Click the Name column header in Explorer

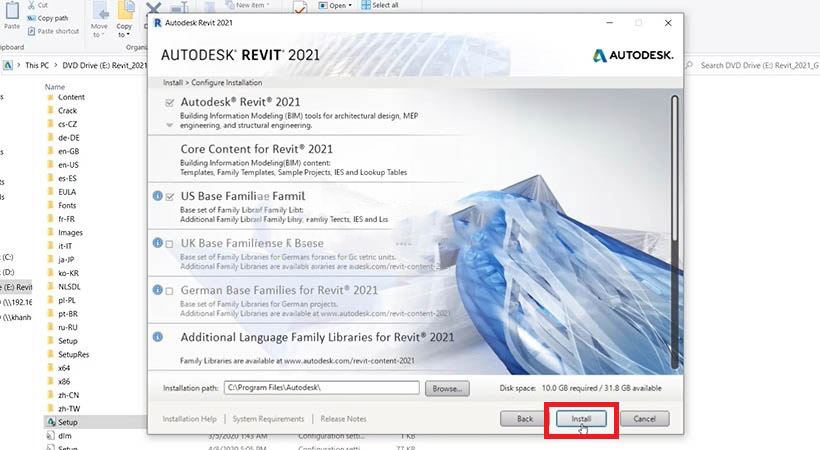click(x=54, y=87)
